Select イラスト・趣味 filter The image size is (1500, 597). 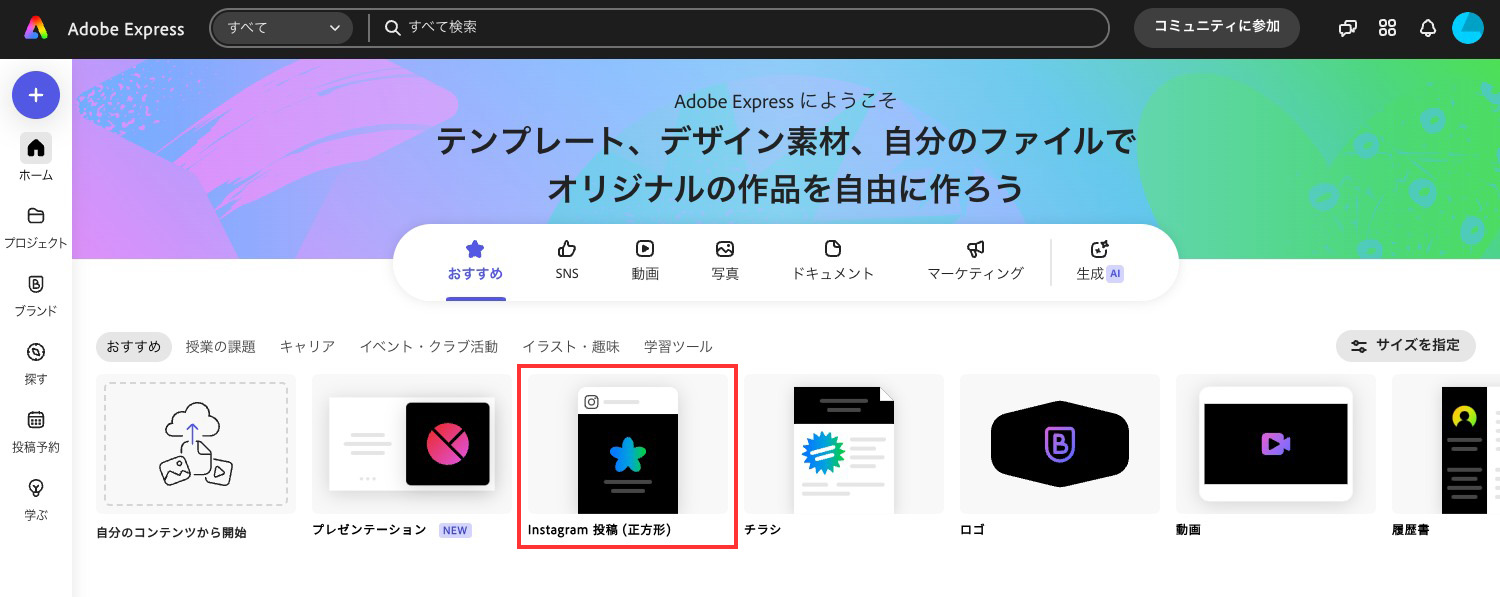[571, 346]
